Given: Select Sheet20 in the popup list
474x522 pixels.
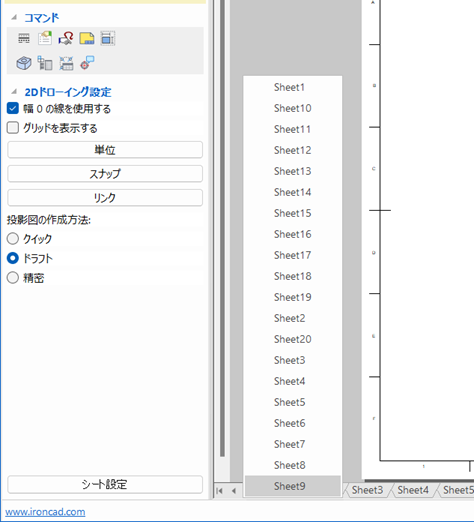Looking at the screenshot, I should (293, 339).
